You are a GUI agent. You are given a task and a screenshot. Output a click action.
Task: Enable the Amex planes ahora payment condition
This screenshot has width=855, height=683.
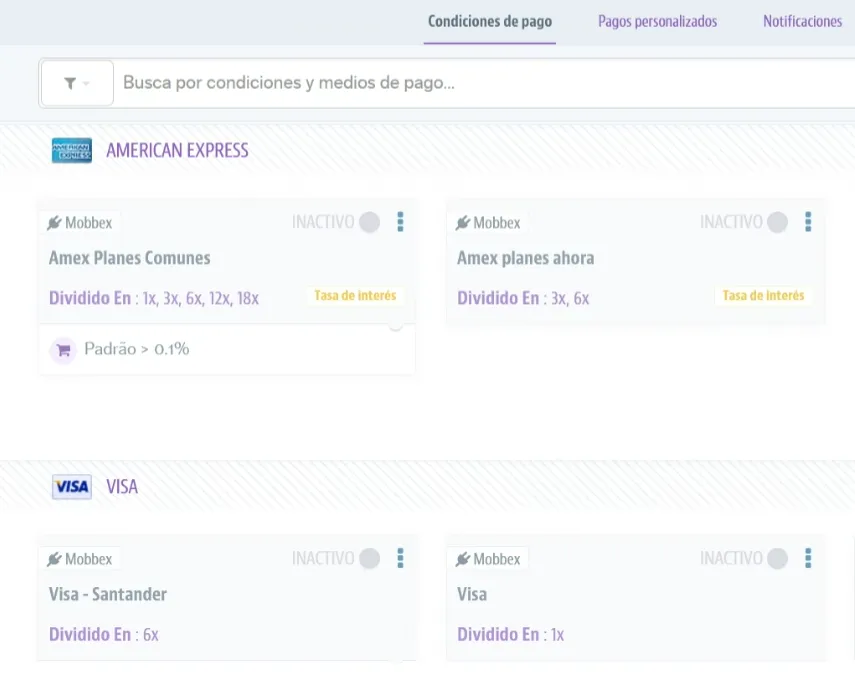click(x=777, y=222)
